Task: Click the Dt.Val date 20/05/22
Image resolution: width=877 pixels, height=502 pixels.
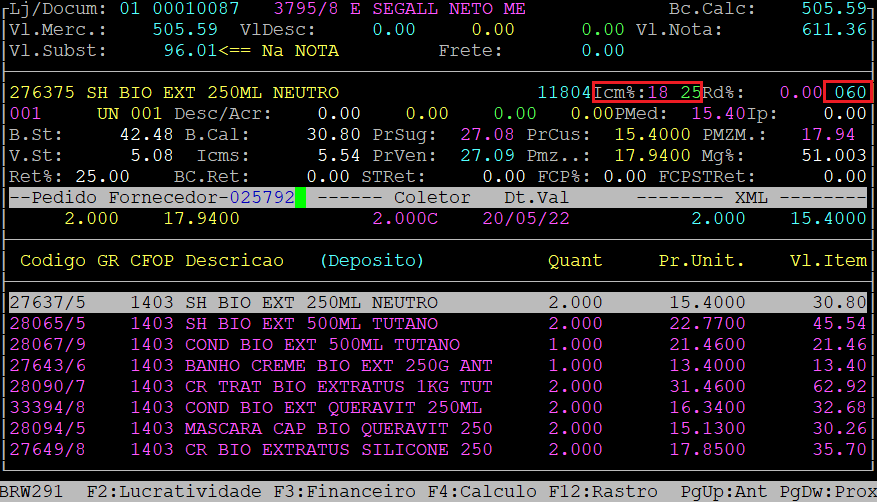Action: pos(526,218)
